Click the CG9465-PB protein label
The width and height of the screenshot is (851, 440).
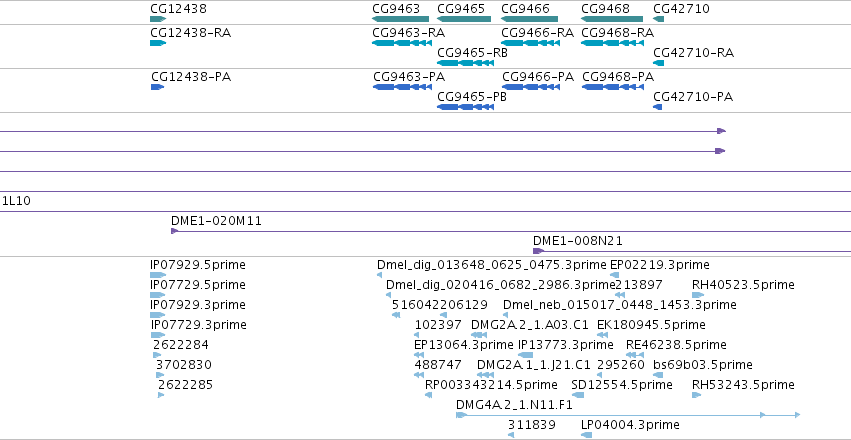click(x=472, y=97)
